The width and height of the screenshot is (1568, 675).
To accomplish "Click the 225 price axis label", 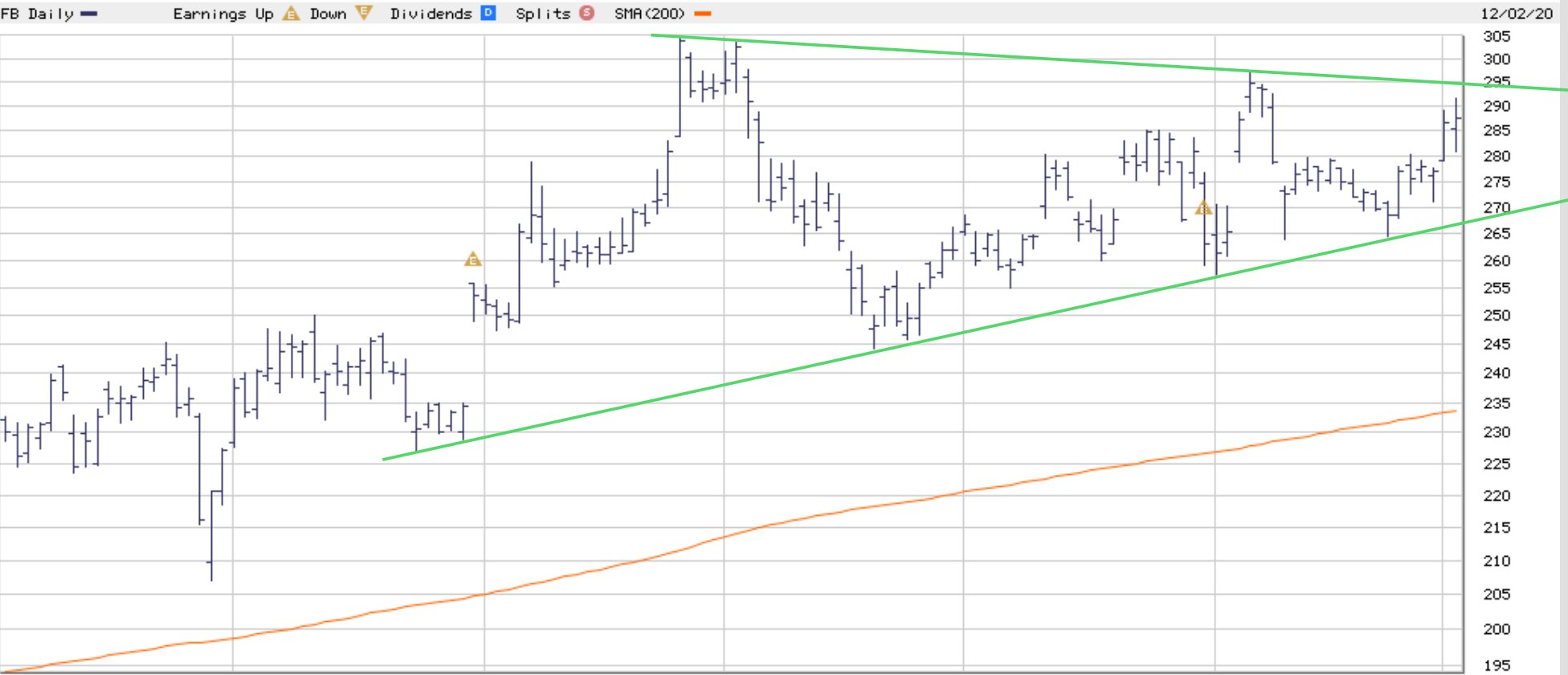I will (1497, 464).
